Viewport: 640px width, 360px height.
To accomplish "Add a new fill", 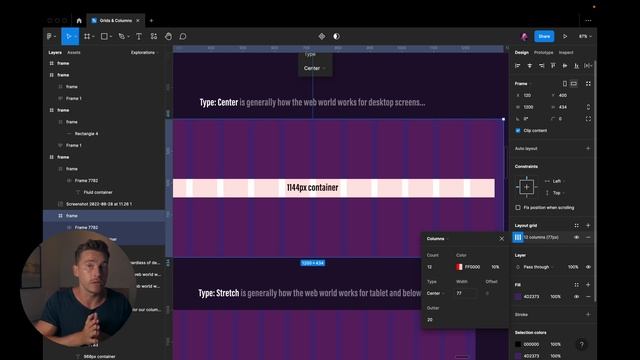I will click(x=588, y=285).
